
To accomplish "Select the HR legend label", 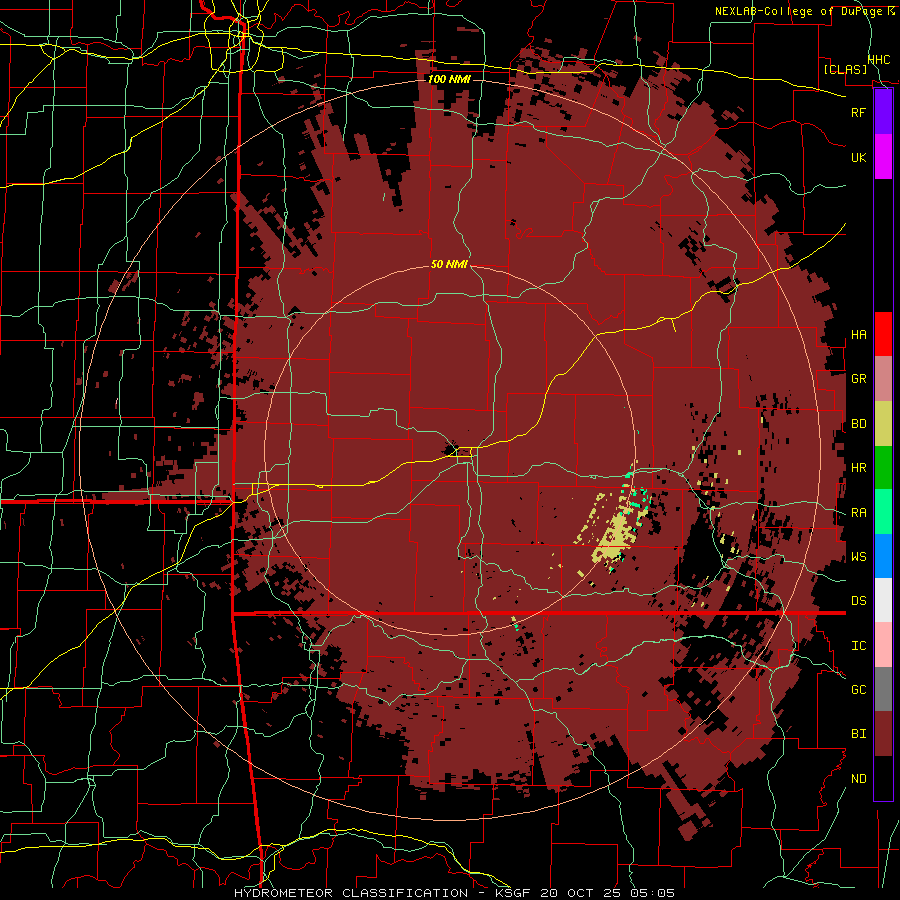I will [x=858, y=468].
